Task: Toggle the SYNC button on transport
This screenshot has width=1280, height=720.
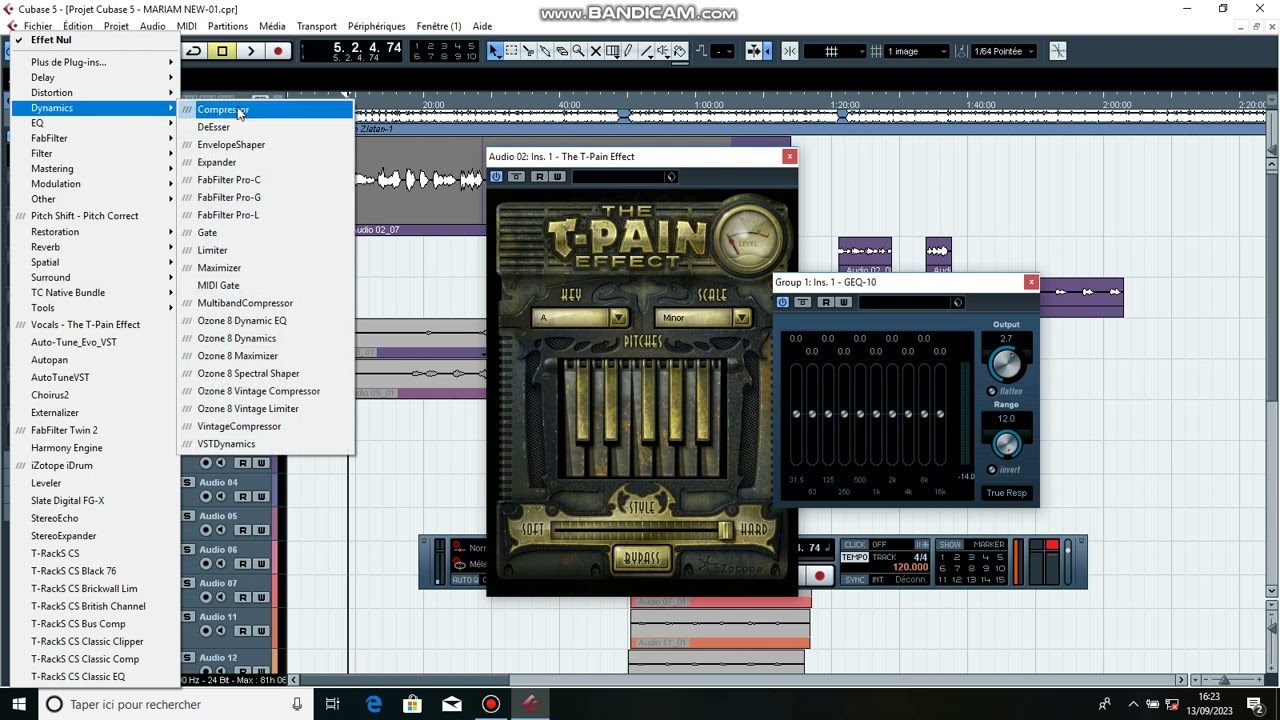Action: click(x=854, y=580)
